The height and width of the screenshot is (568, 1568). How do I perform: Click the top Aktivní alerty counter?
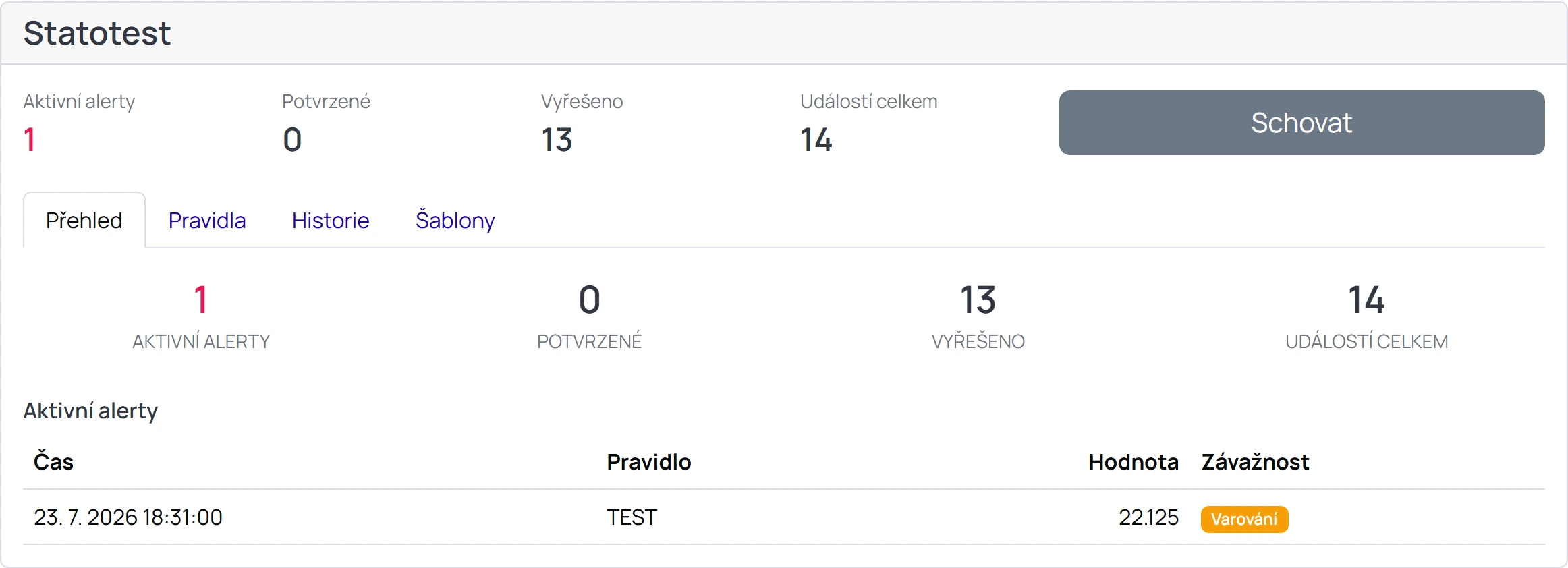[79, 123]
